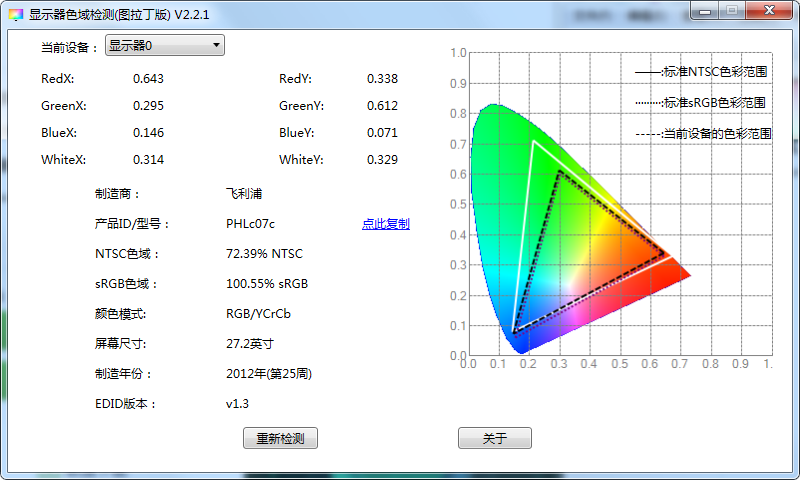Open the 显示器0 device dropdown
The height and width of the screenshot is (480, 800).
165,46
